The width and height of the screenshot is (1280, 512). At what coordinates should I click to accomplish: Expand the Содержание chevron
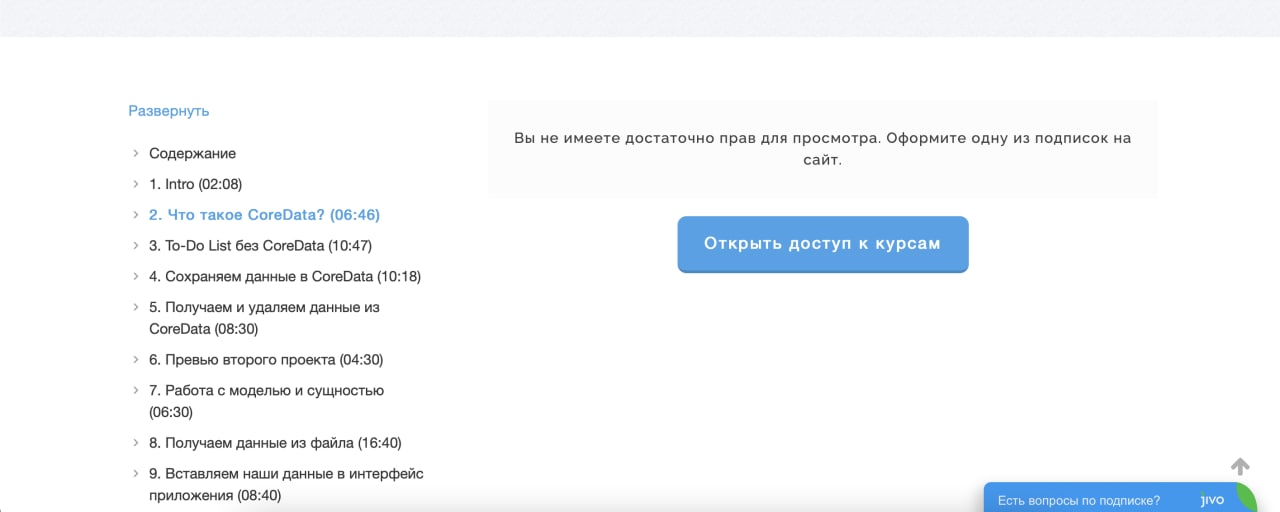(135, 153)
